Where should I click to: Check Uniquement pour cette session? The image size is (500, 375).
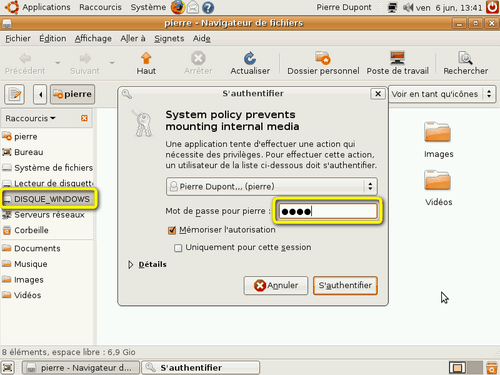coord(178,248)
